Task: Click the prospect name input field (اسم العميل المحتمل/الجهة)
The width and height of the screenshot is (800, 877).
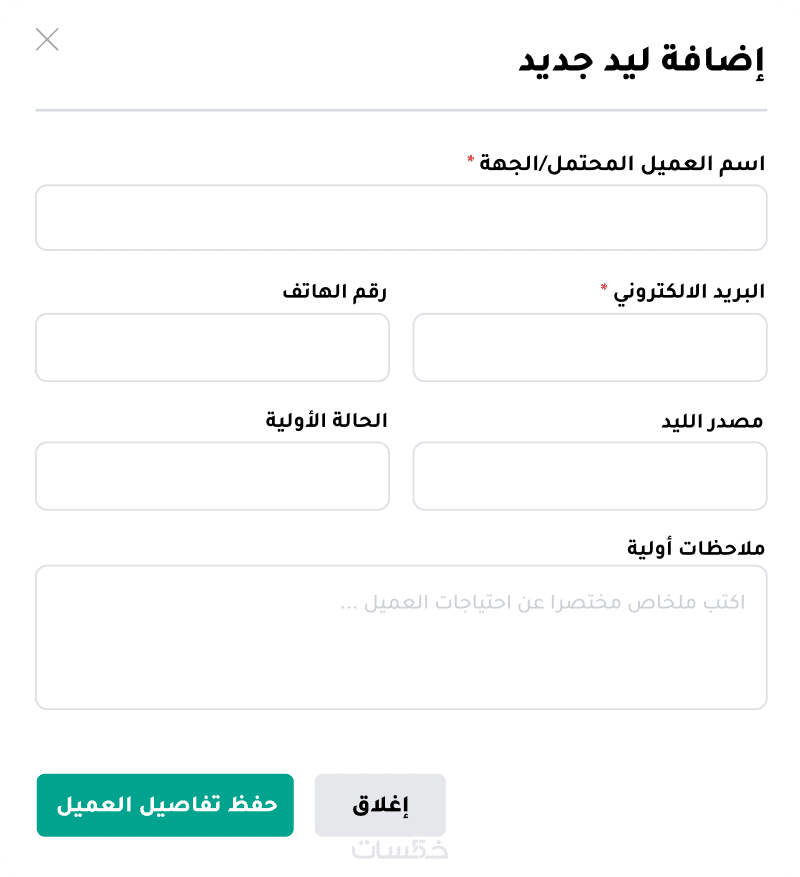Action: [x=401, y=217]
